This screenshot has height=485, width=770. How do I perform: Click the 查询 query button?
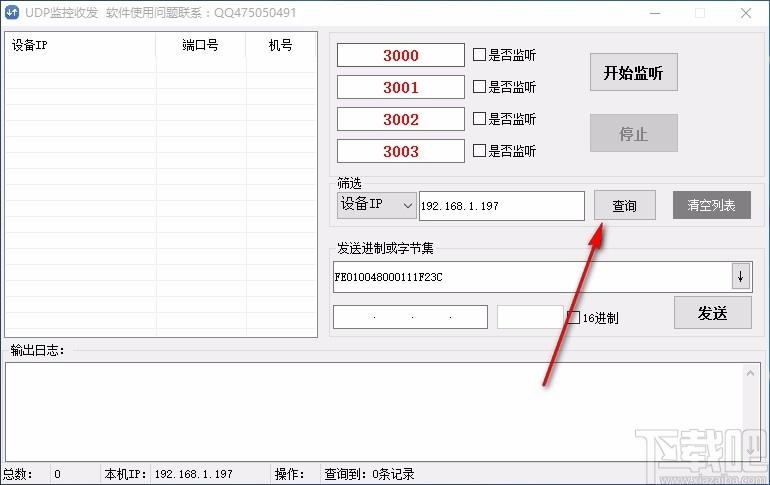[624, 205]
